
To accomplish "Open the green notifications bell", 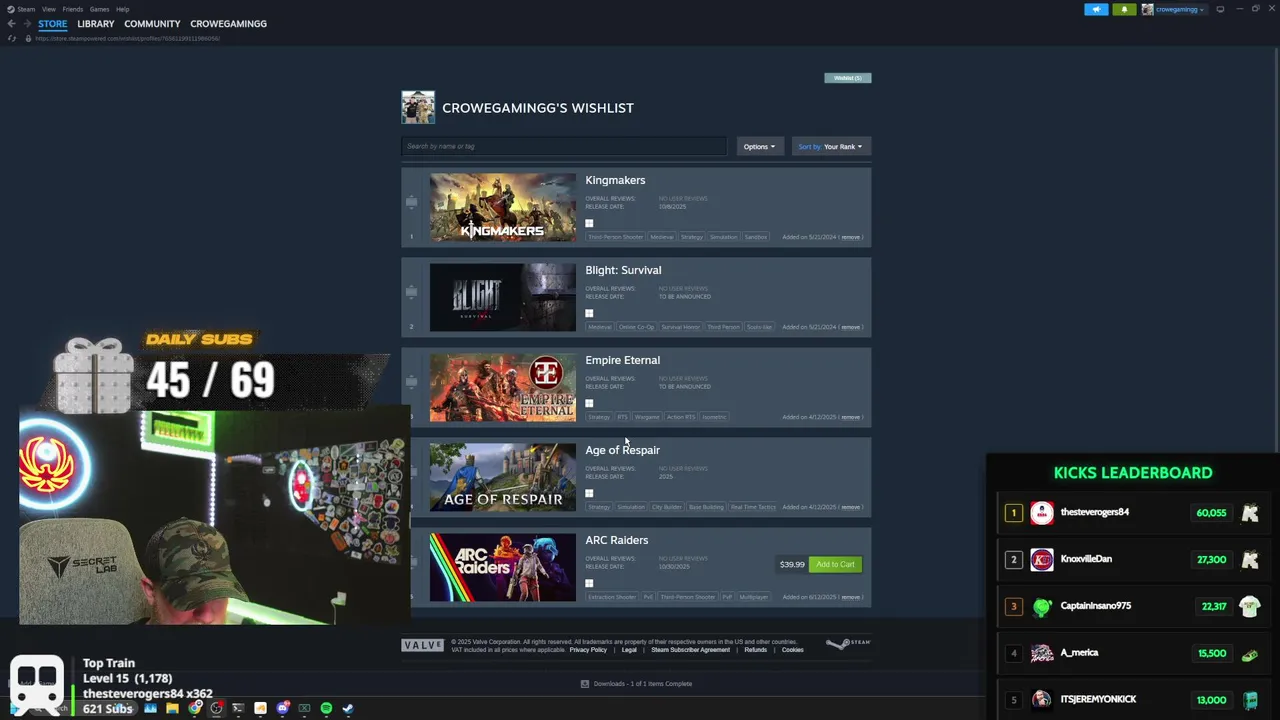I will pos(1124,9).
